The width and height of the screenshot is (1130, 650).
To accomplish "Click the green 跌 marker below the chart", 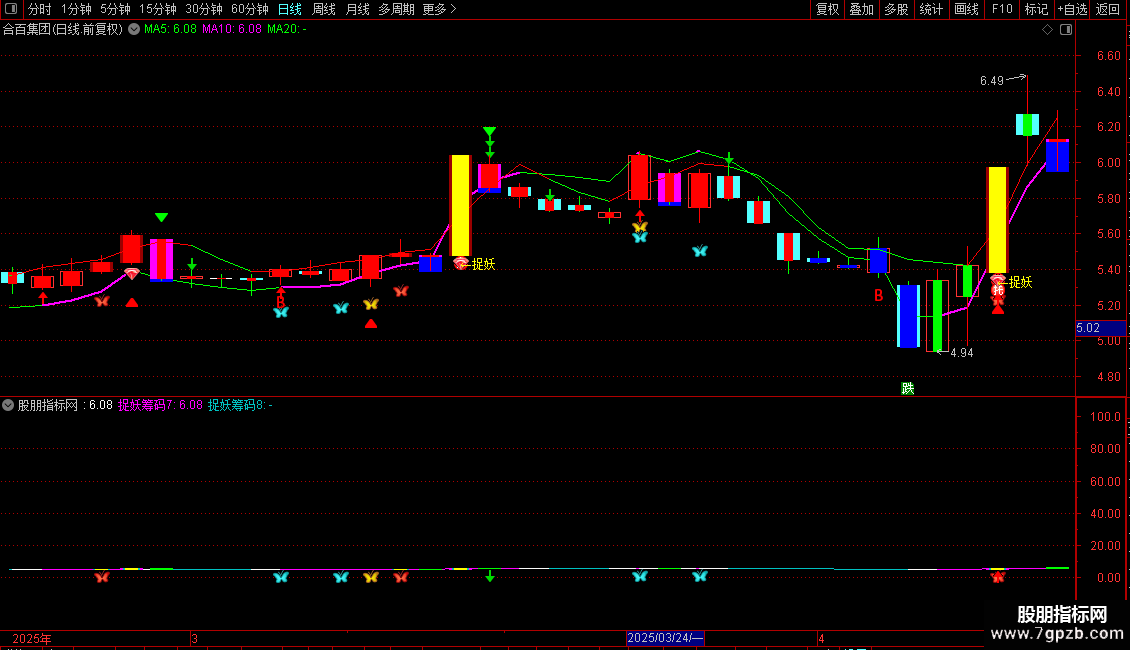I will tap(907, 388).
